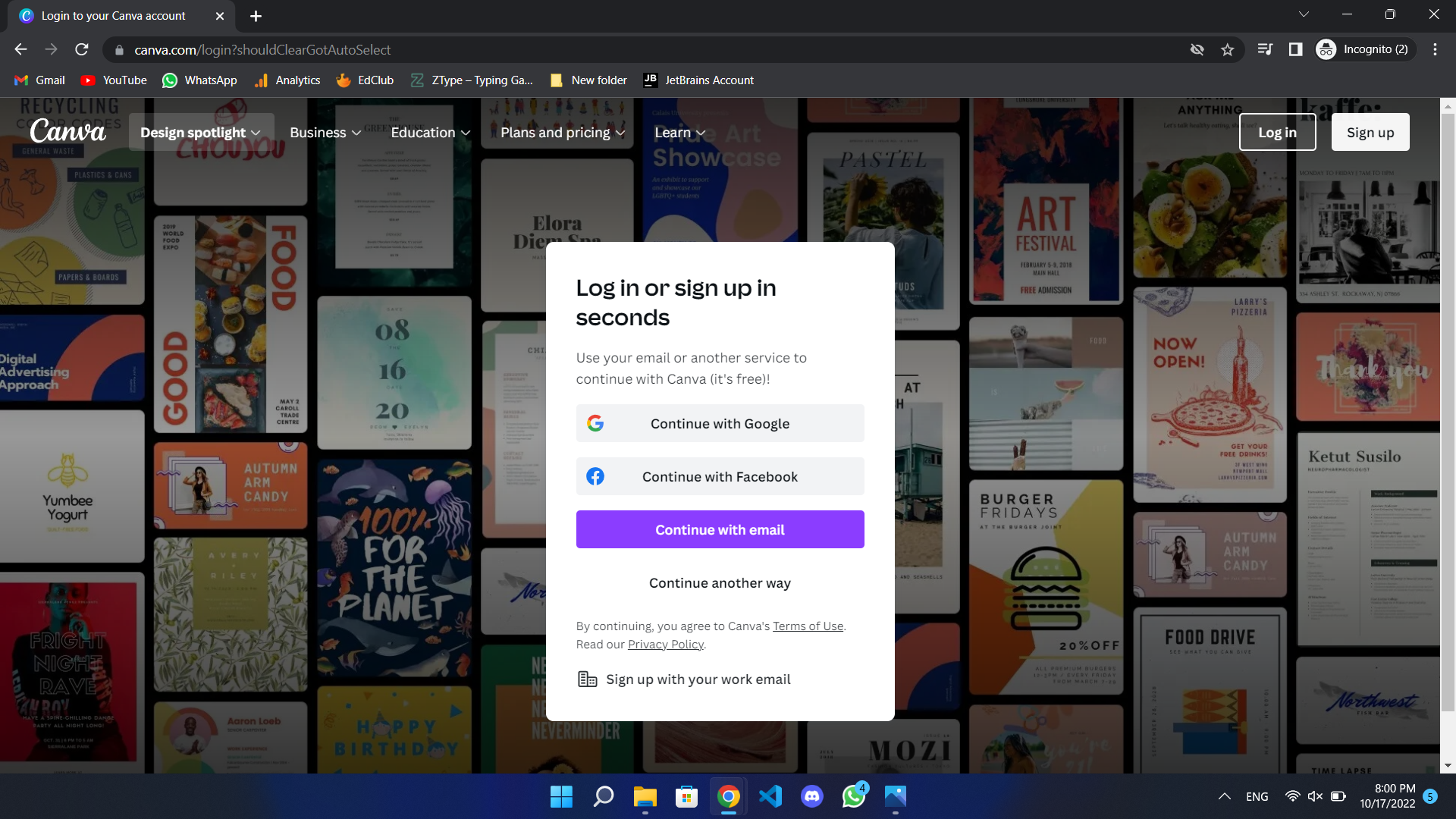
Task: Reload the page
Action: click(82, 50)
